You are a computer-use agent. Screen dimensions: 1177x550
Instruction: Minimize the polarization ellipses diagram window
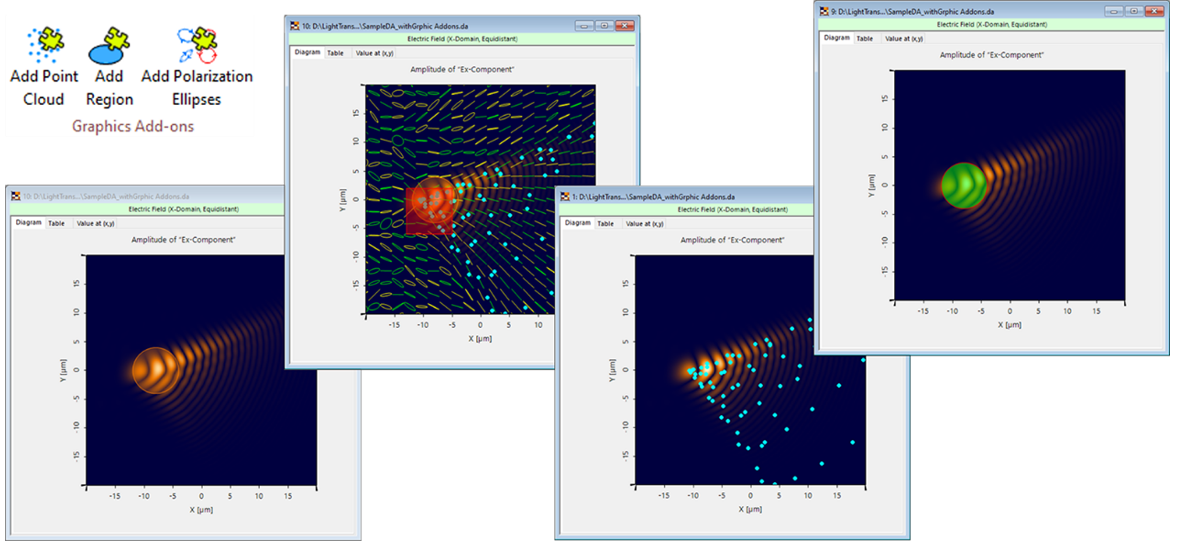pyautogui.click(x=583, y=25)
